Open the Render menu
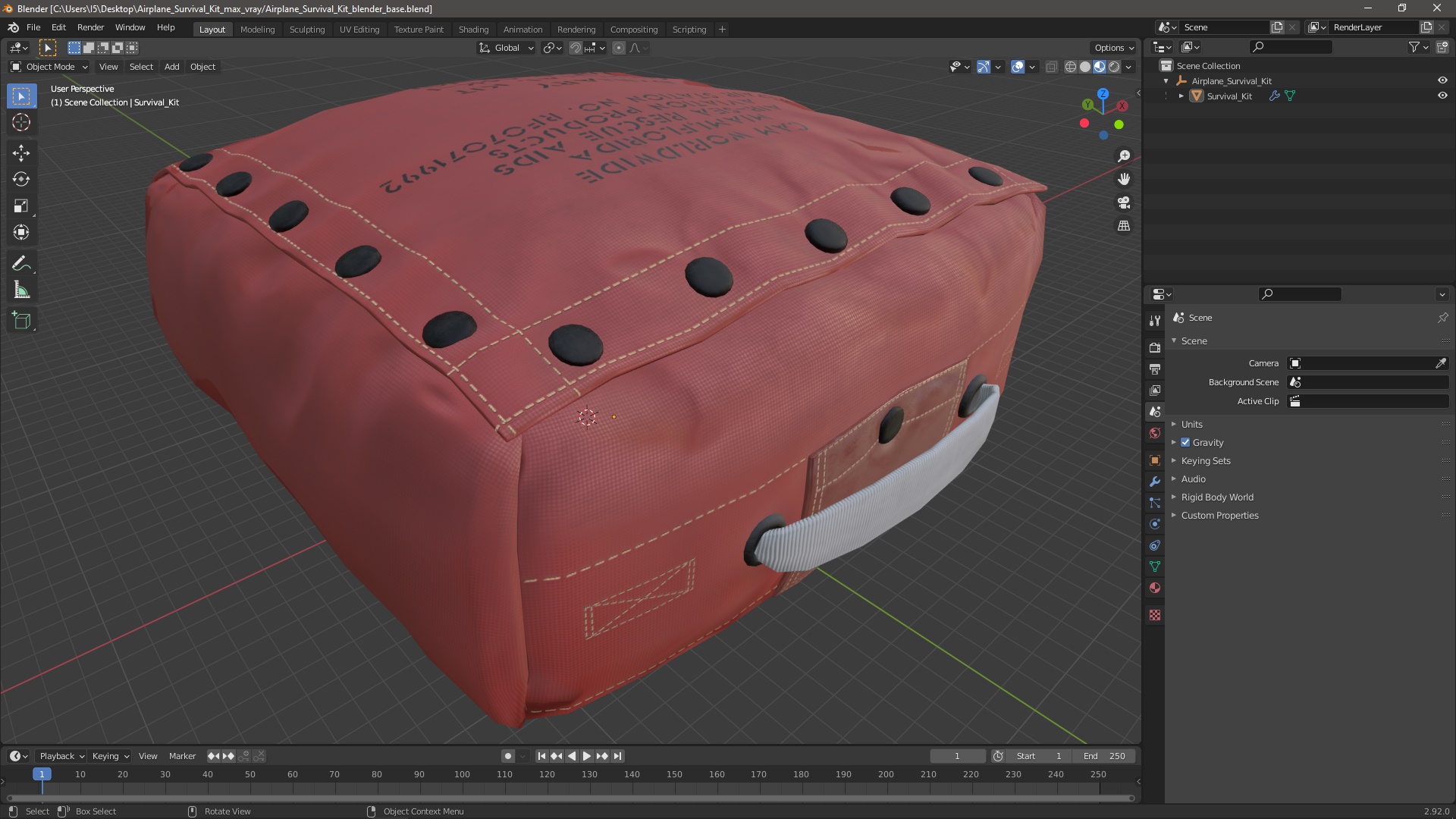 click(x=90, y=27)
